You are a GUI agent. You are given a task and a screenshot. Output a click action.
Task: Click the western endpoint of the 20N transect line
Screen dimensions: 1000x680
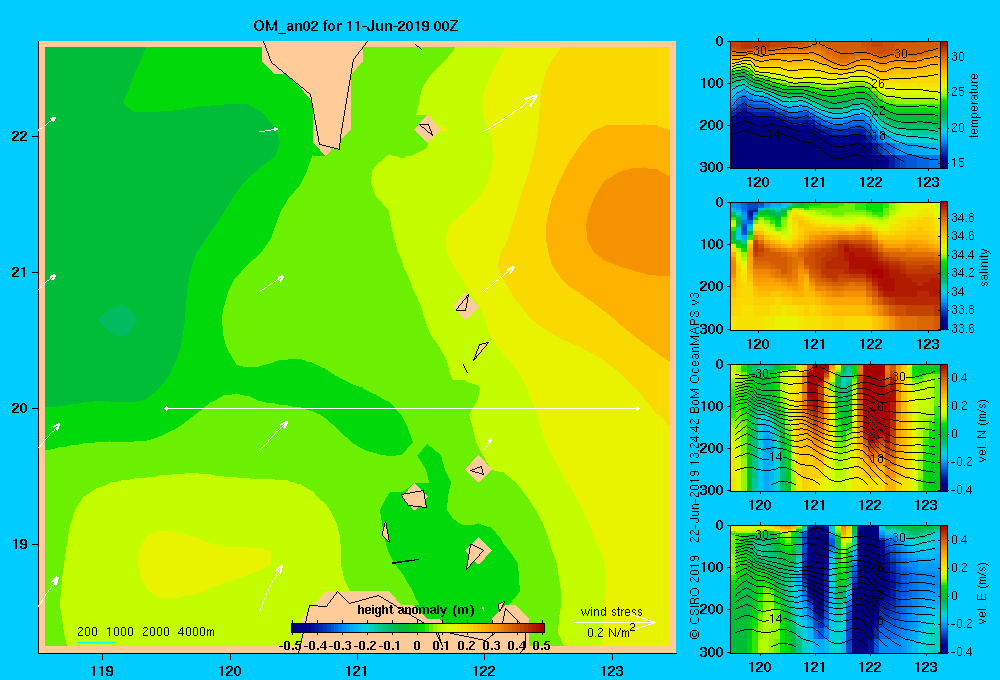166,408
